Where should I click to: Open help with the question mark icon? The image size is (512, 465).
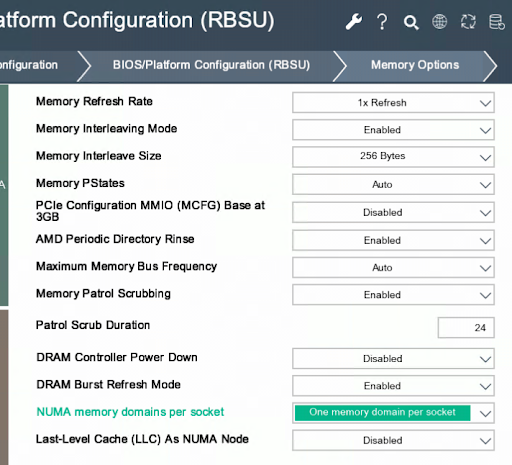coord(382,22)
